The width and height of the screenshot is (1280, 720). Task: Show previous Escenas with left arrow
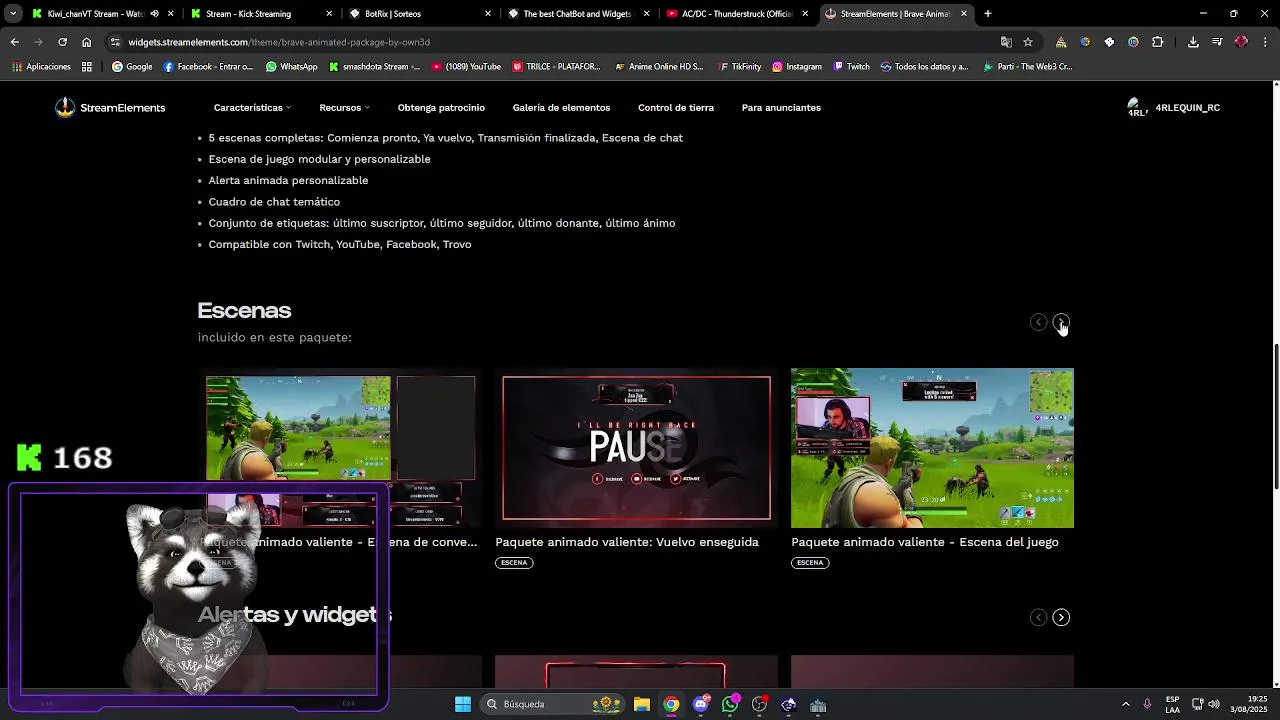pos(1038,322)
